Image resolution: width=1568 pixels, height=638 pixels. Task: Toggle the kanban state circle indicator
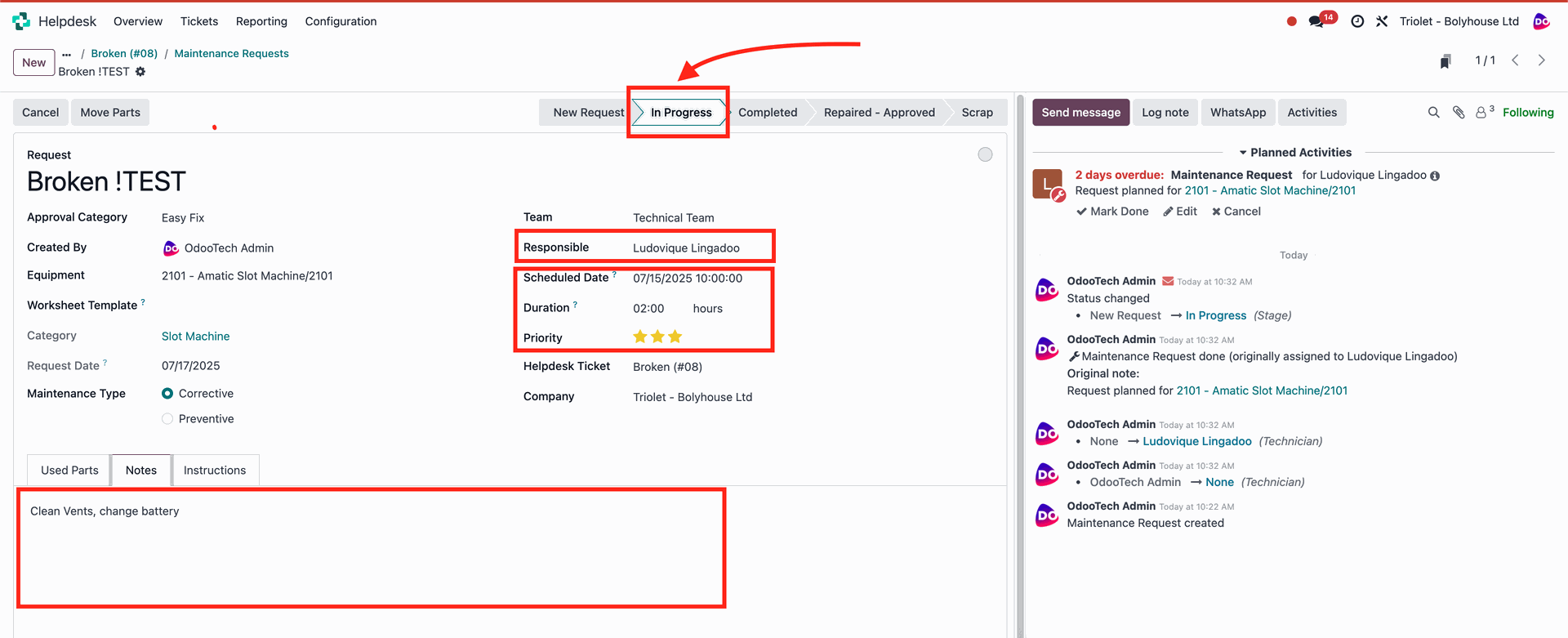click(985, 155)
